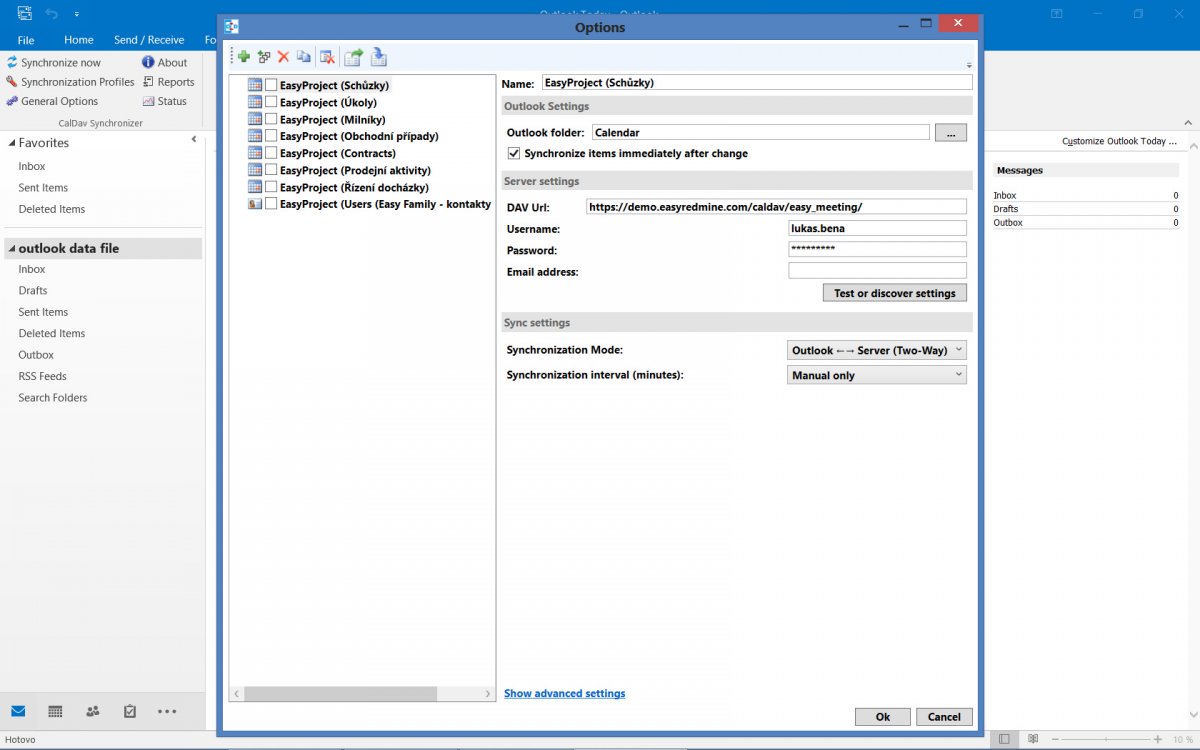Click Test or discover settings
This screenshot has width=1200, height=750.
[893, 292]
